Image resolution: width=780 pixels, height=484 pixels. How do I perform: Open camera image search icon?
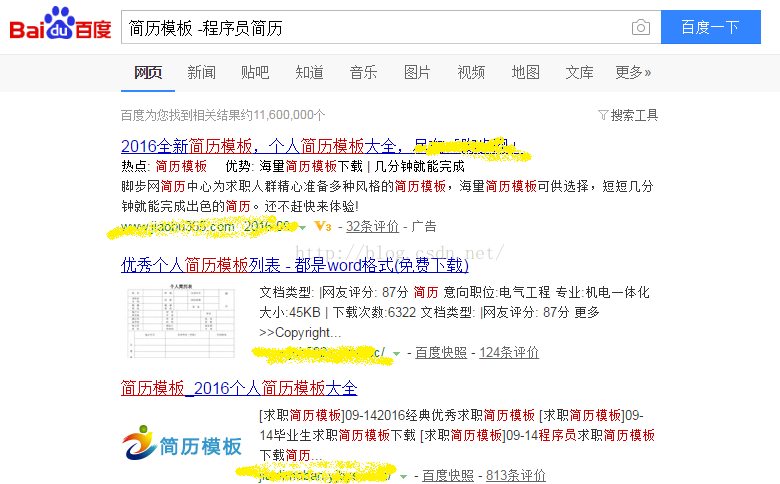(641, 27)
